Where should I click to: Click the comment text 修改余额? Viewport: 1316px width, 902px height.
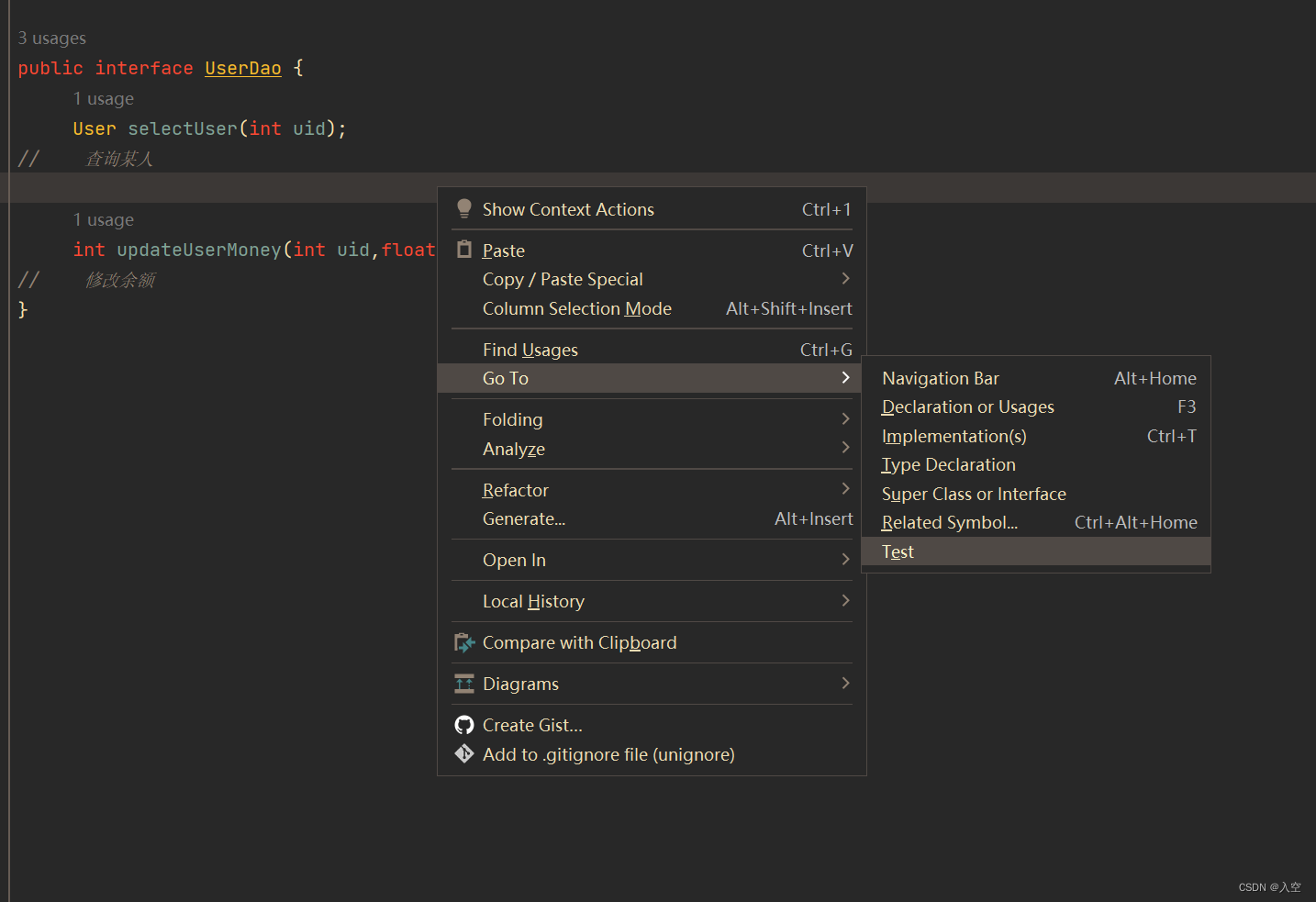tap(120, 280)
